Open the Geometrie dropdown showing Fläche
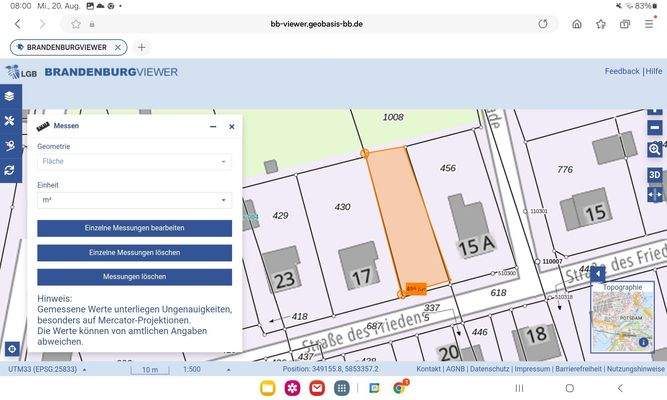The height and width of the screenshot is (400, 667). (x=134, y=161)
